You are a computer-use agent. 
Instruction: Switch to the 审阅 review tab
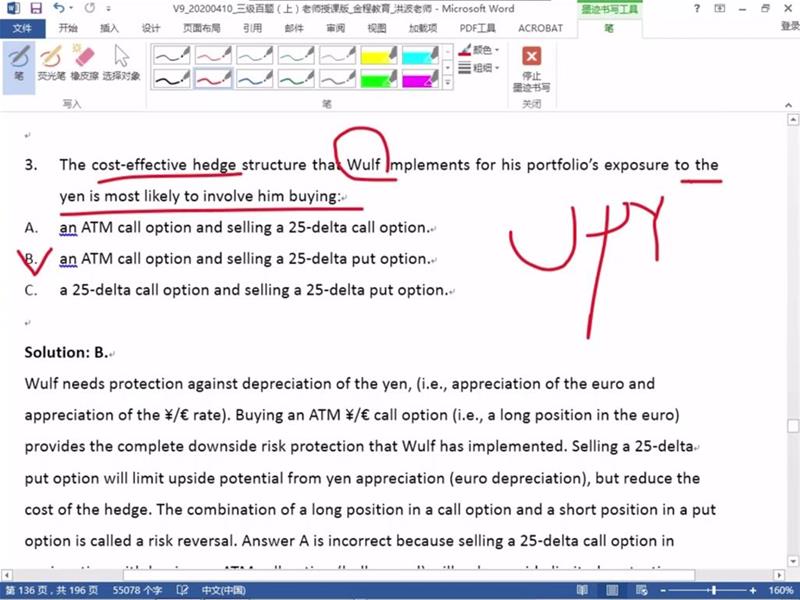tap(335, 28)
